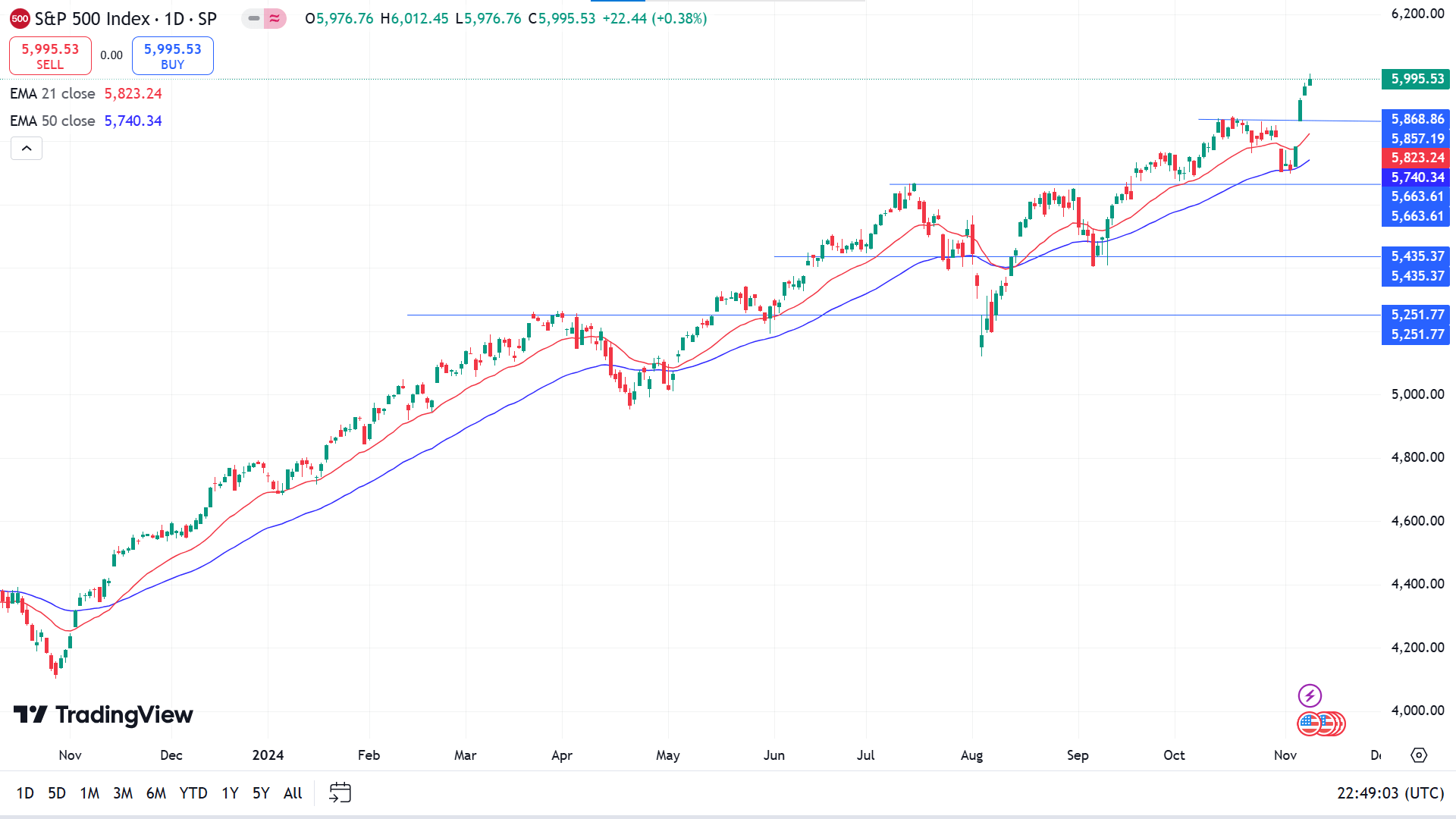
Task: Click the 5,823.24 value in EMA 21 legend
Action: click(x=133, y=93)
